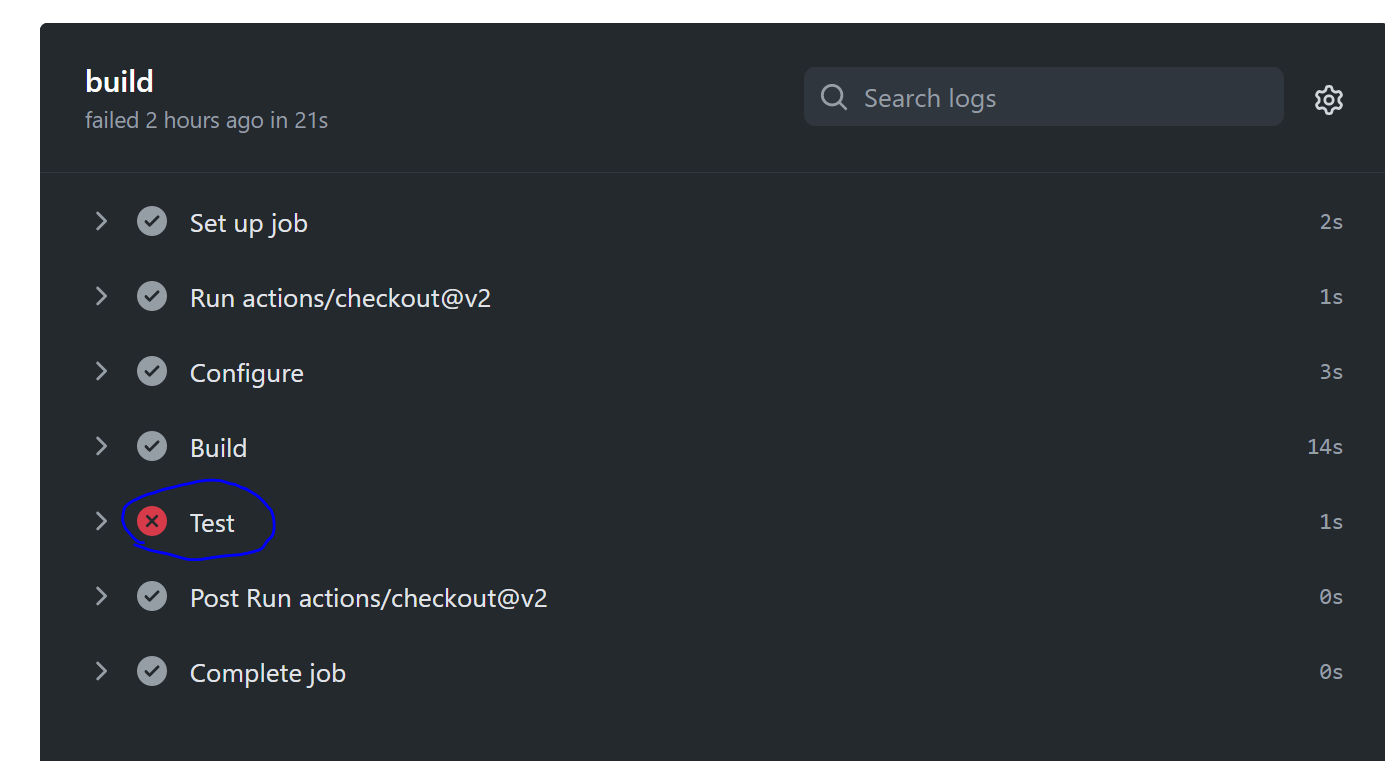Viewport: 1385px width, 761px height.
Task: Click the success icon beside Complete job
Action: [152, 671]
